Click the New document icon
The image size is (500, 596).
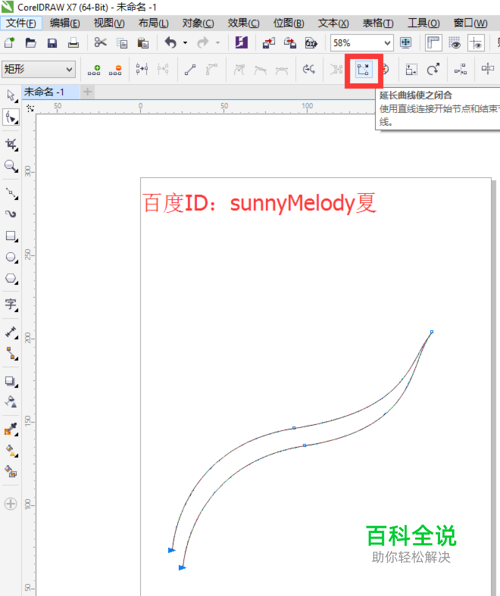[x=9, y=43]
